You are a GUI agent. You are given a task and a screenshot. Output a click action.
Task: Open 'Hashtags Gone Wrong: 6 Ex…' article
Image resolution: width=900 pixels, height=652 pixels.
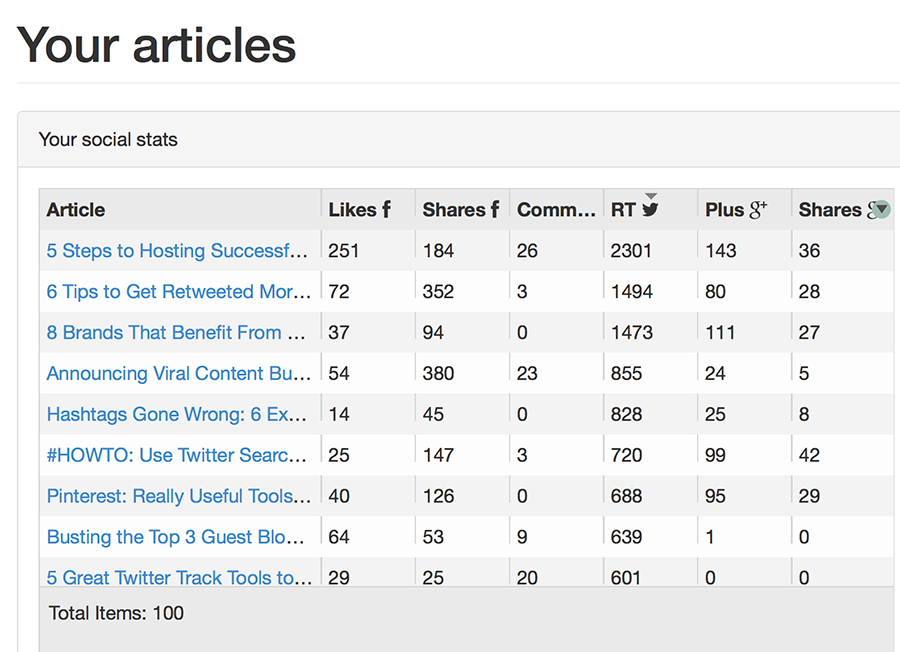click(x=176, y=415)
